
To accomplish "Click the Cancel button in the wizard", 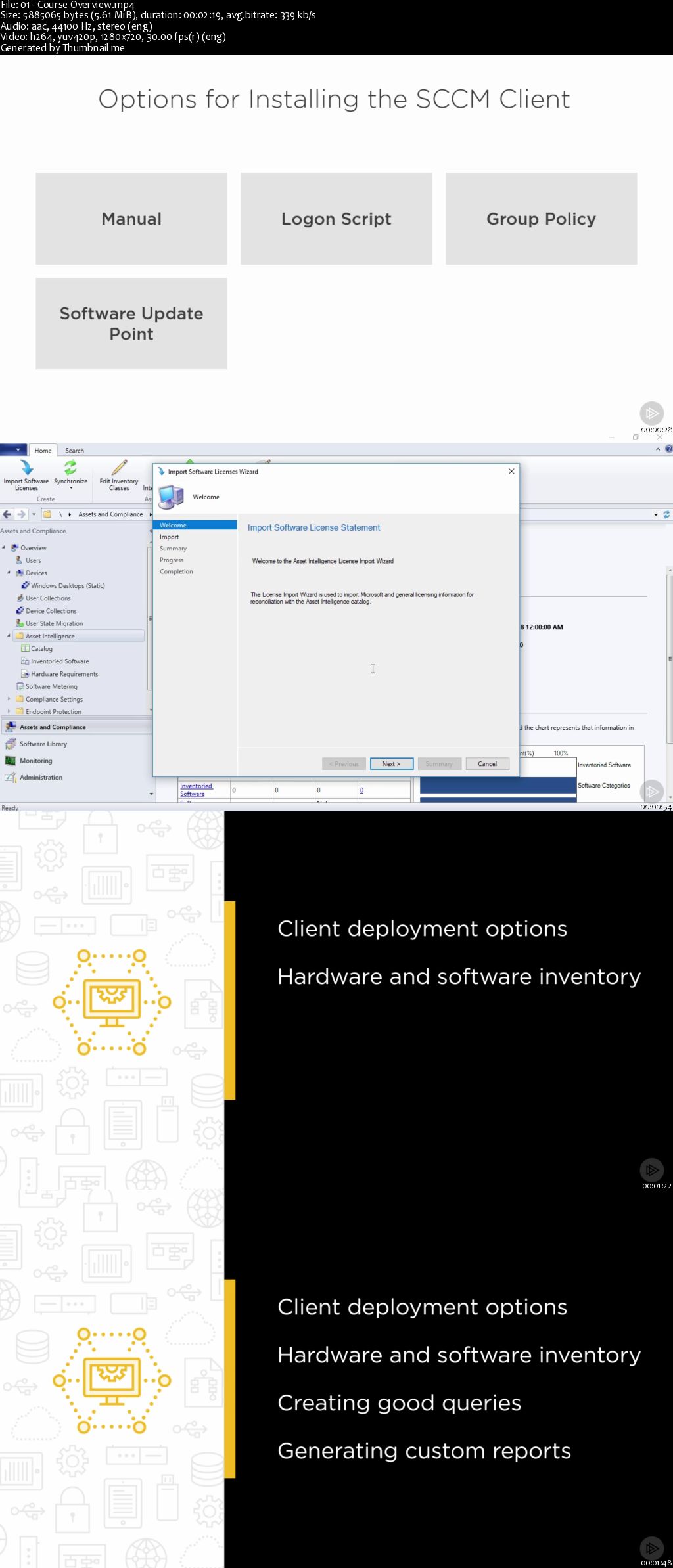I will (x=487, y=764).
